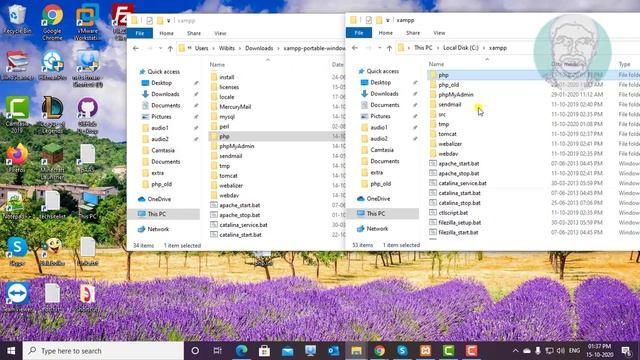This screenshot has width=640, height=360.
Task: Click the Cortana circle on taskbar
Action: (195, 351)
